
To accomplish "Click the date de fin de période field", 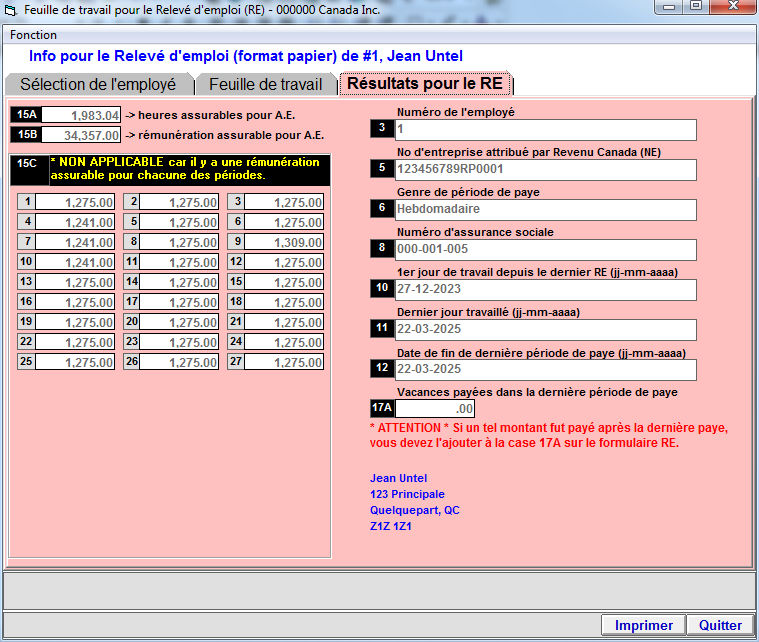I will coord(546,369).
